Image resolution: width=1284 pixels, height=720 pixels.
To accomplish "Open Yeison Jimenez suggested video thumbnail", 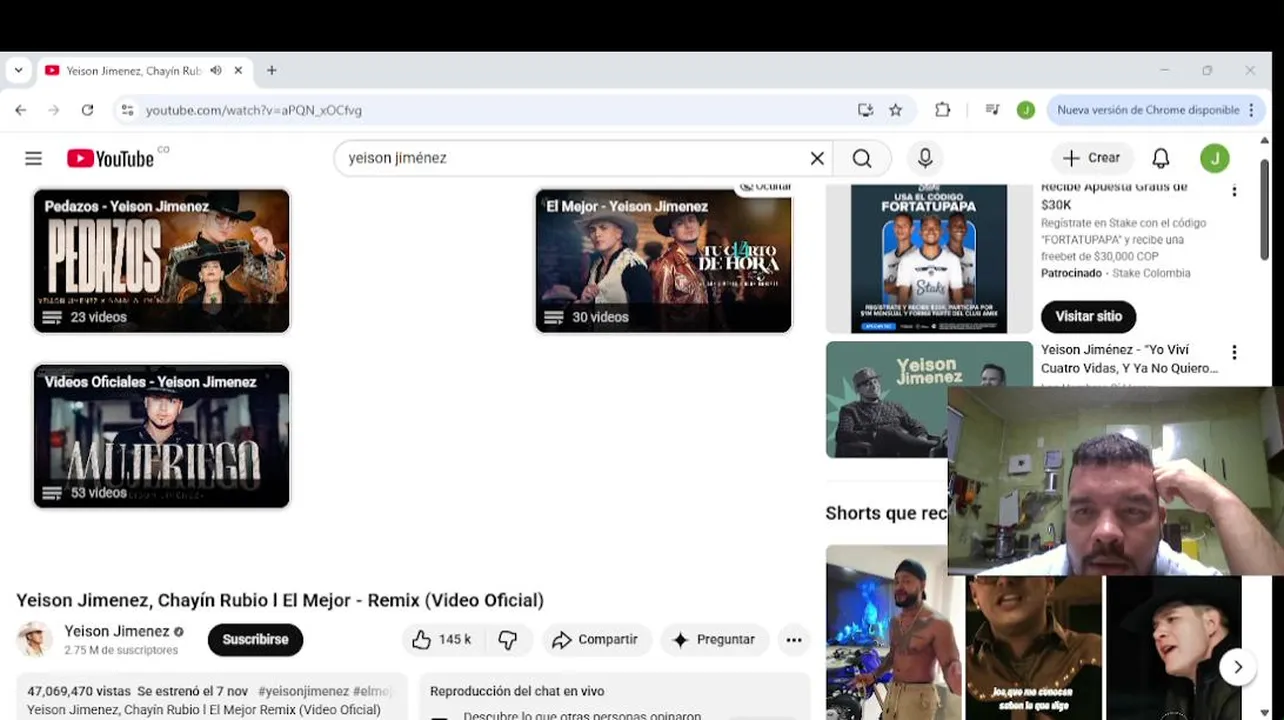I will click(886, 400).
